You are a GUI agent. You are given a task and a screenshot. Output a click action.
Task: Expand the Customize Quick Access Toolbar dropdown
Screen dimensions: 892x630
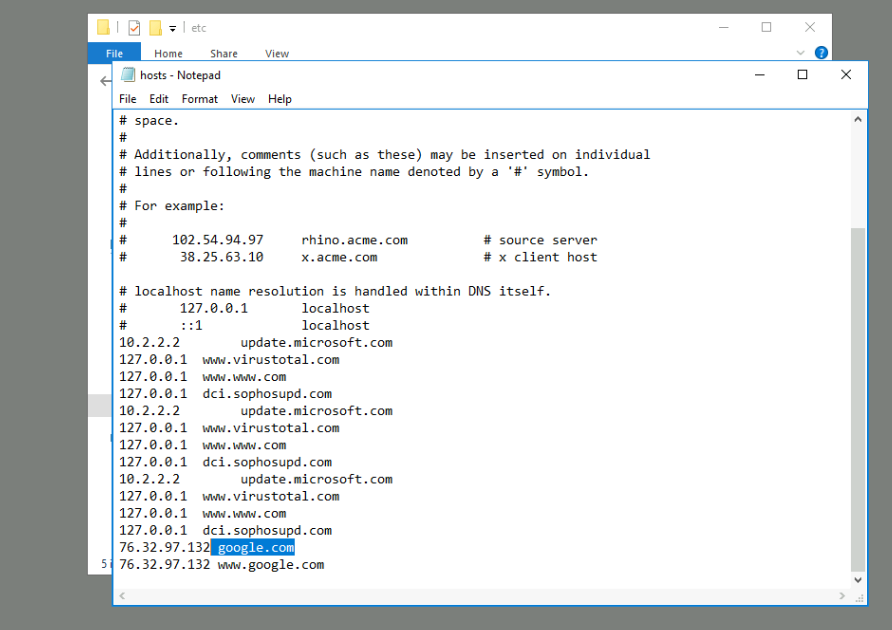172,29
